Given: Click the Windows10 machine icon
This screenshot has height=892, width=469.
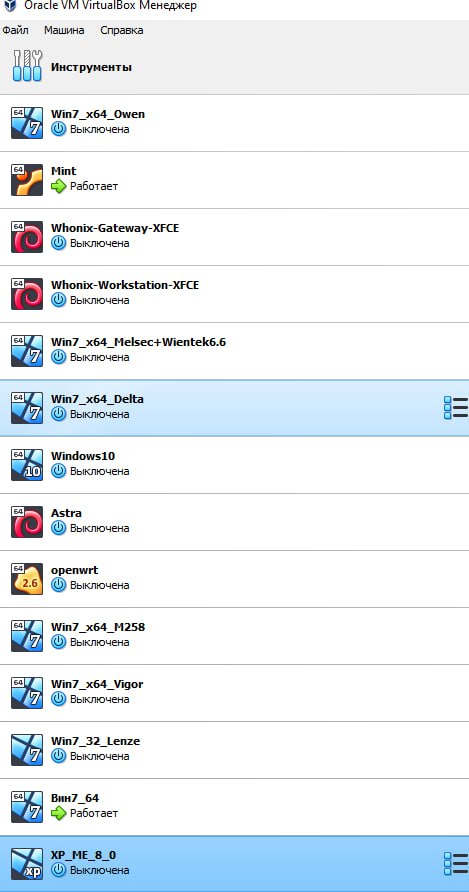Looking at the screenshot, I should coord(27,465).
